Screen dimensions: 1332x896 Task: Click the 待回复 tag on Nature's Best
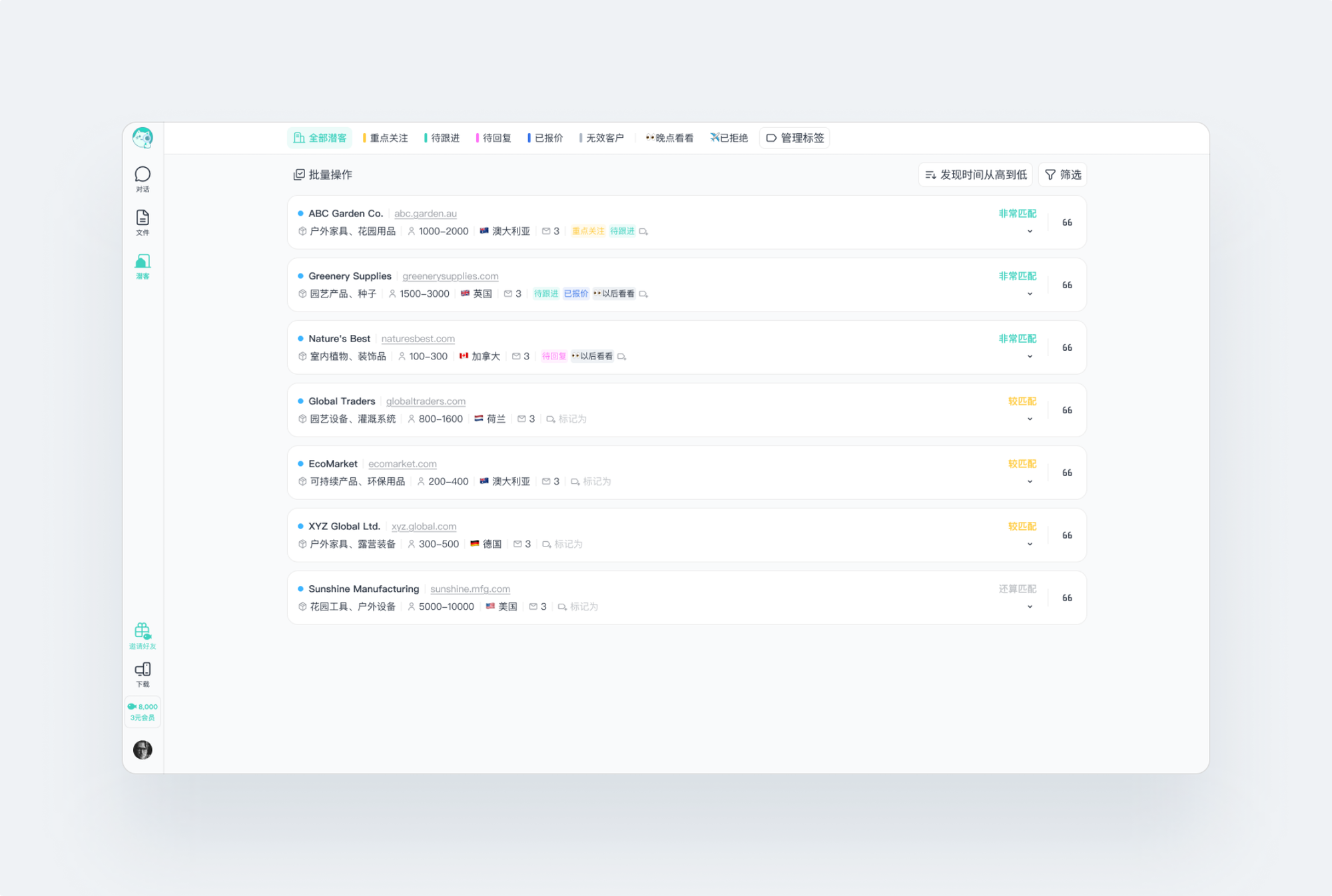point(553,357)
